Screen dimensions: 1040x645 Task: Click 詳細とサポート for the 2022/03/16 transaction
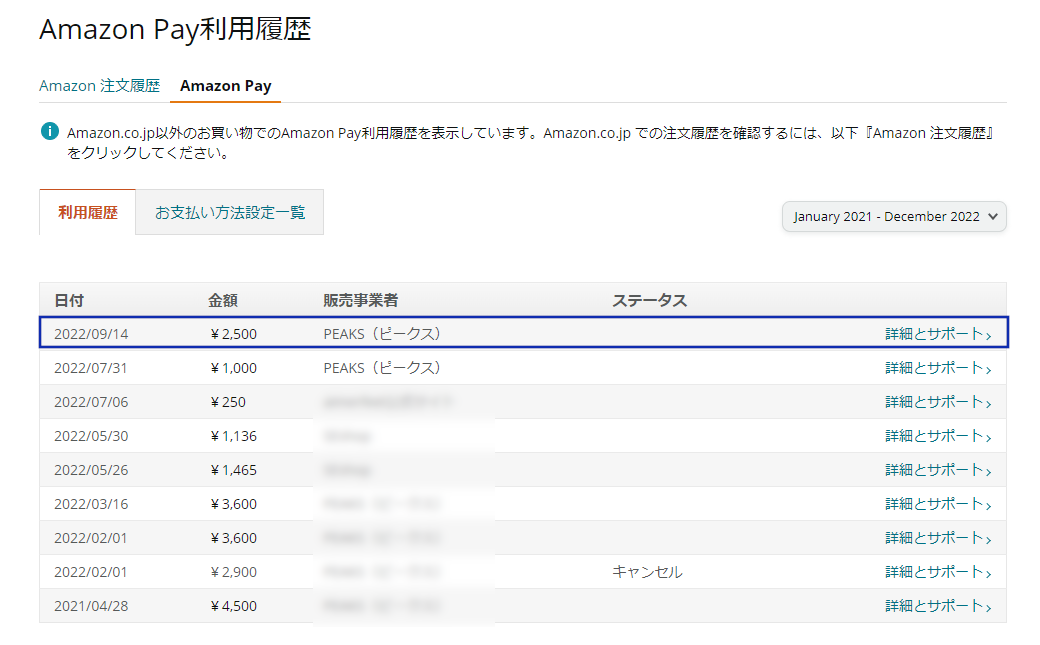click(x=938, y=504)
